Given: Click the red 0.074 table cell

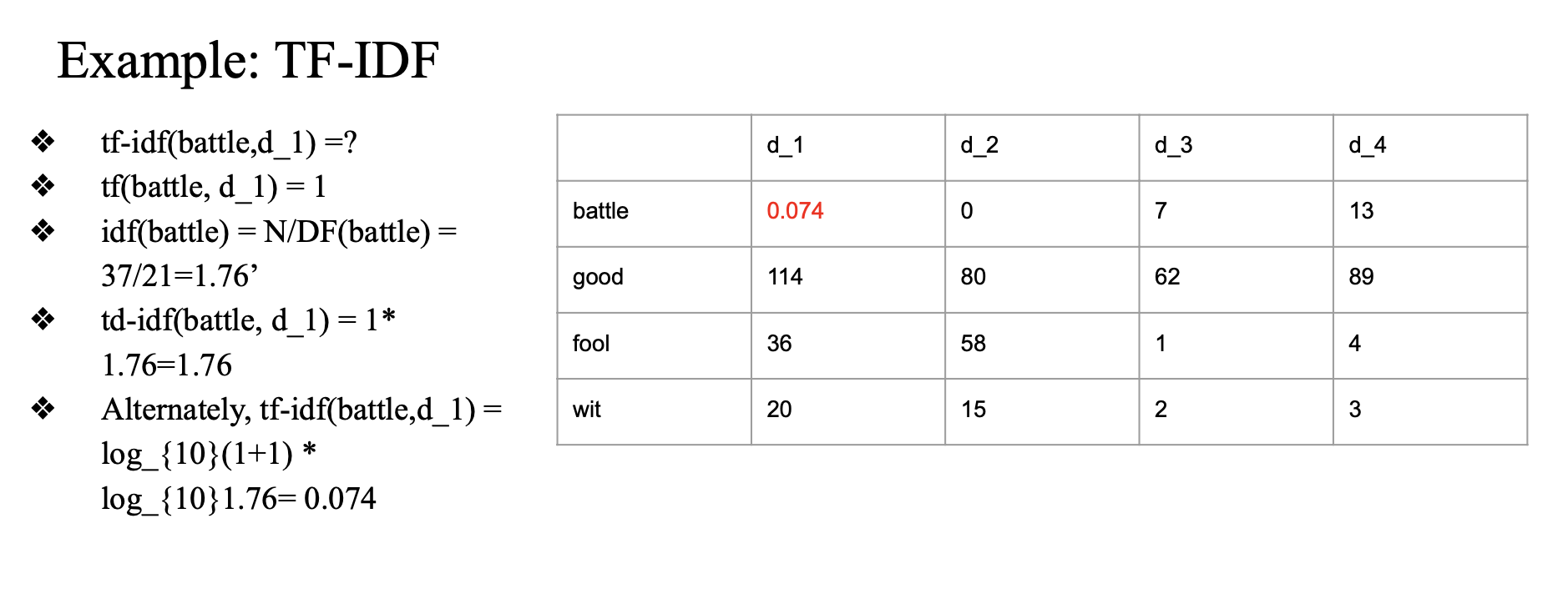Looking at the screenshot, I should point(847,214).
